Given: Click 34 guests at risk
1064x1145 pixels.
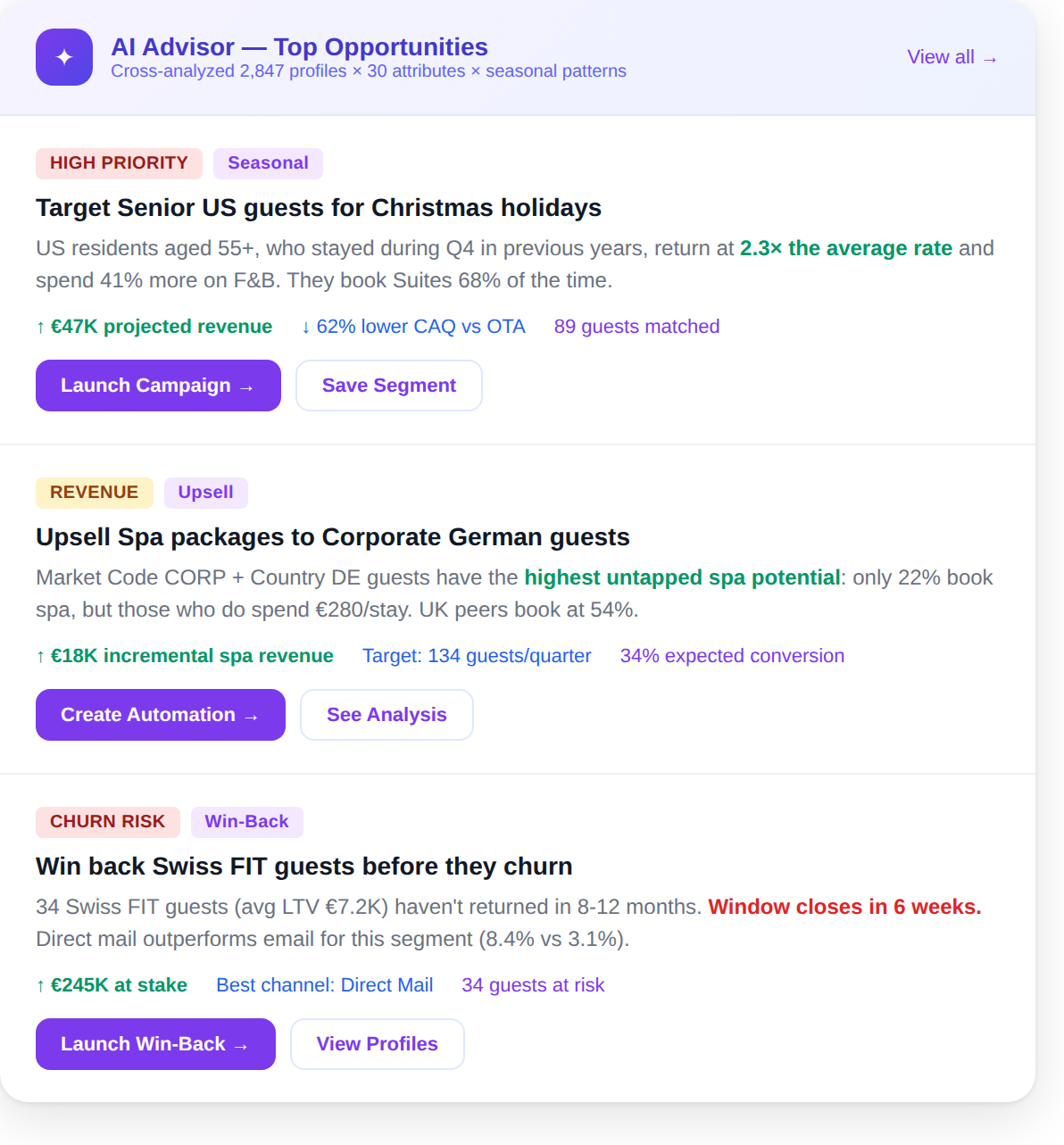Looking at the screenshot, I should coord(533,985).
